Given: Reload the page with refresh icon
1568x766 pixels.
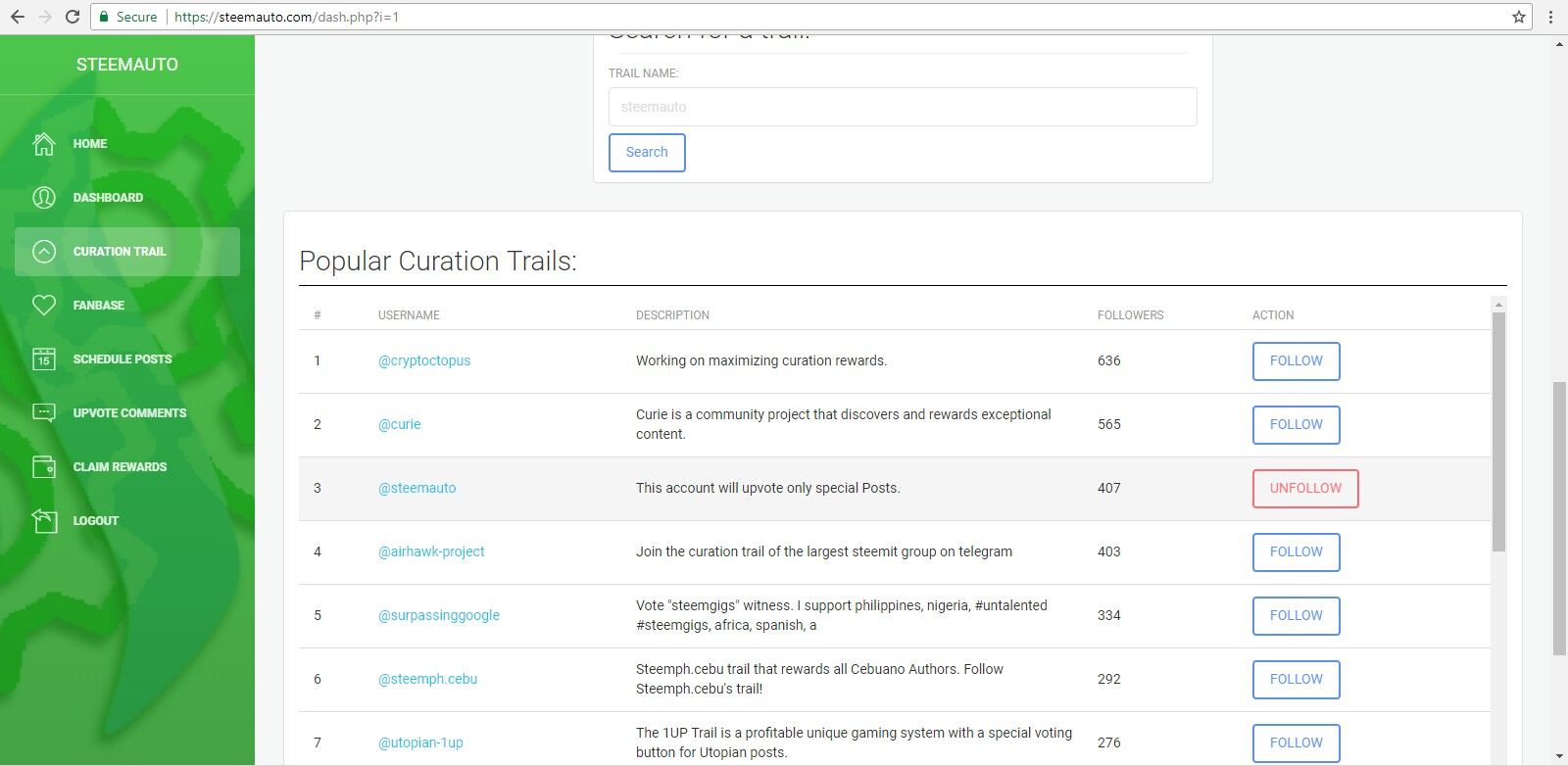Looking at the screenshot, I should coord(73,17).
